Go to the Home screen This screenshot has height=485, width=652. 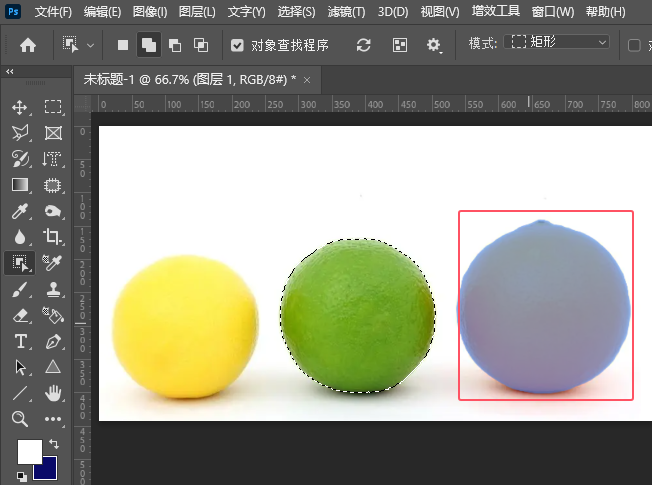click(28, 45)
